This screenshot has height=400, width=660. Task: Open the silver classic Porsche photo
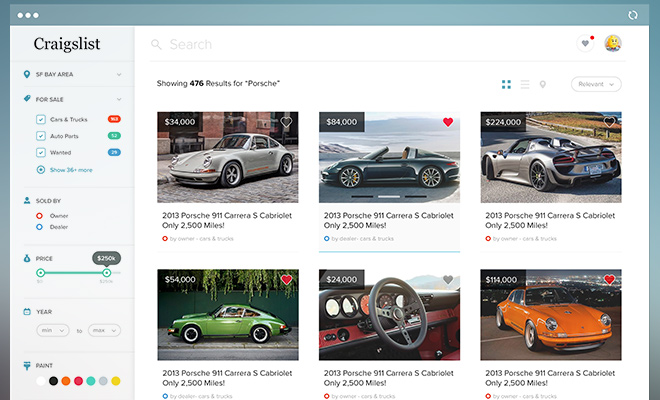228,157
